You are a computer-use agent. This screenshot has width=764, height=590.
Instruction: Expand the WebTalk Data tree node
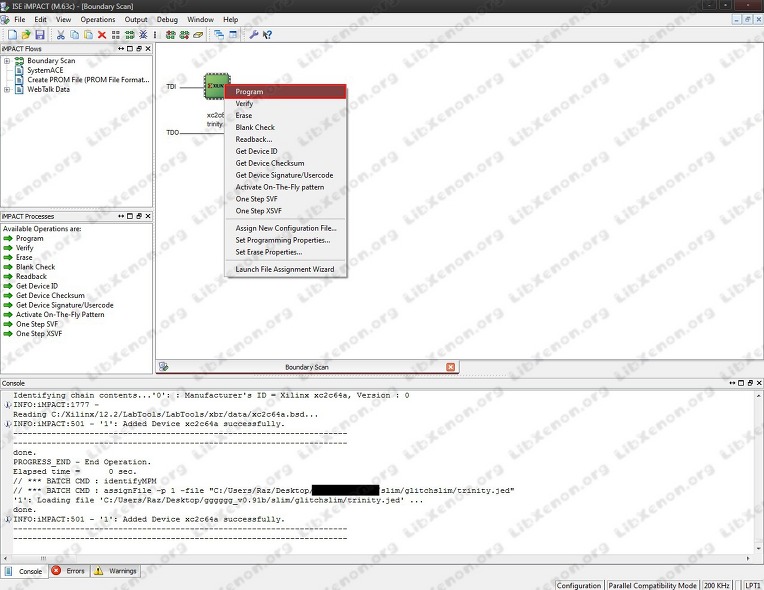(x=7, y=90)
